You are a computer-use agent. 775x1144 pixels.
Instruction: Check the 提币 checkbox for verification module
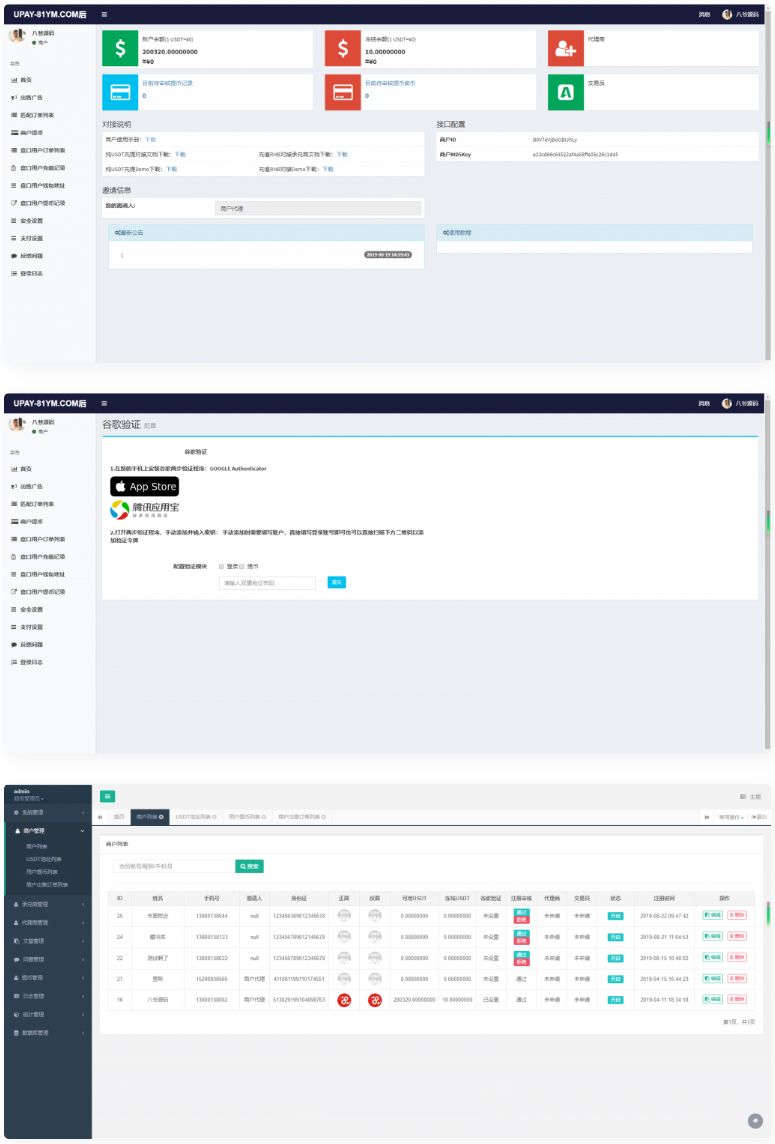coord(242,566)
